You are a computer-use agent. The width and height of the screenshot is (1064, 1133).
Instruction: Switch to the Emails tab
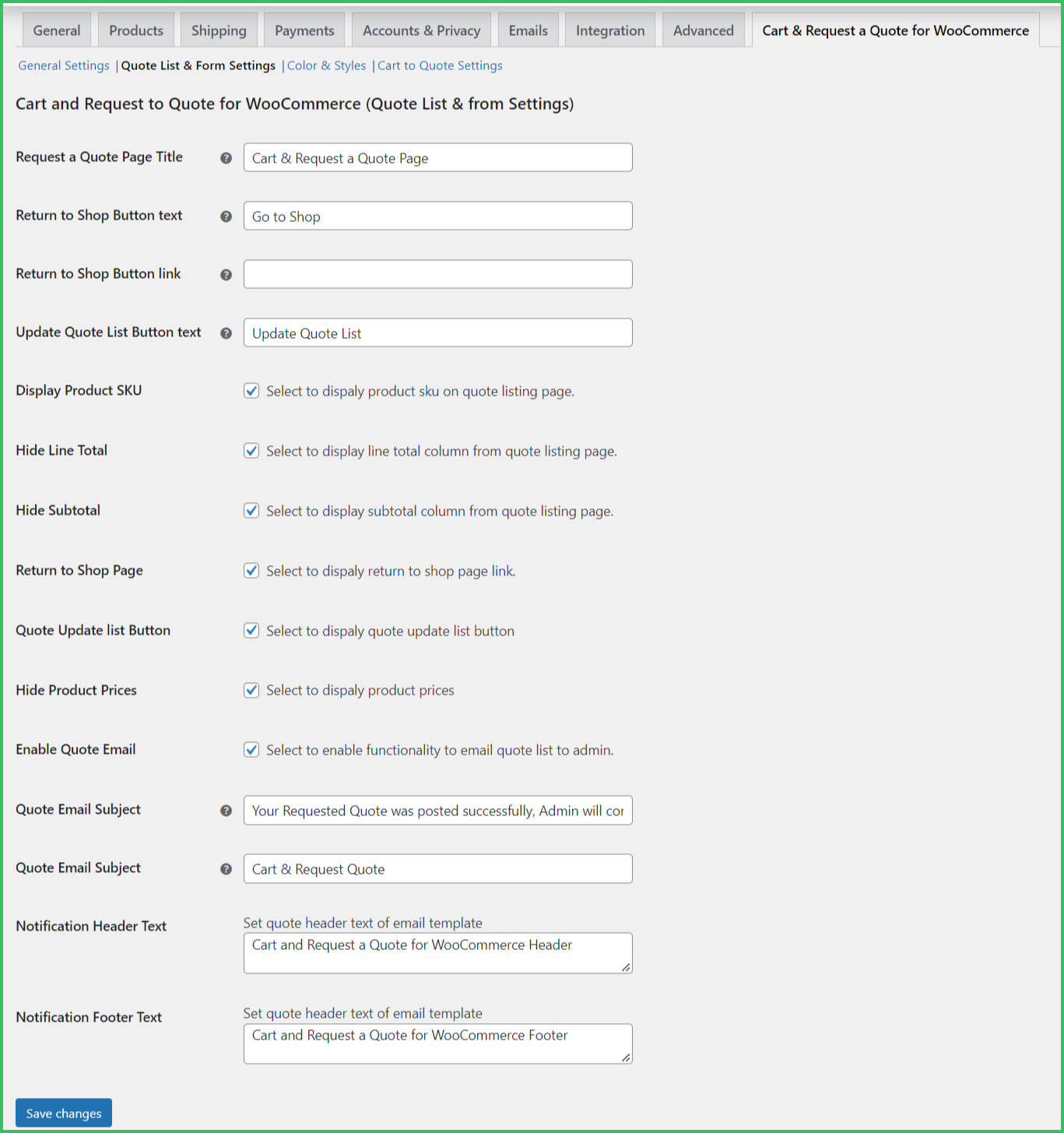point(528,30)
